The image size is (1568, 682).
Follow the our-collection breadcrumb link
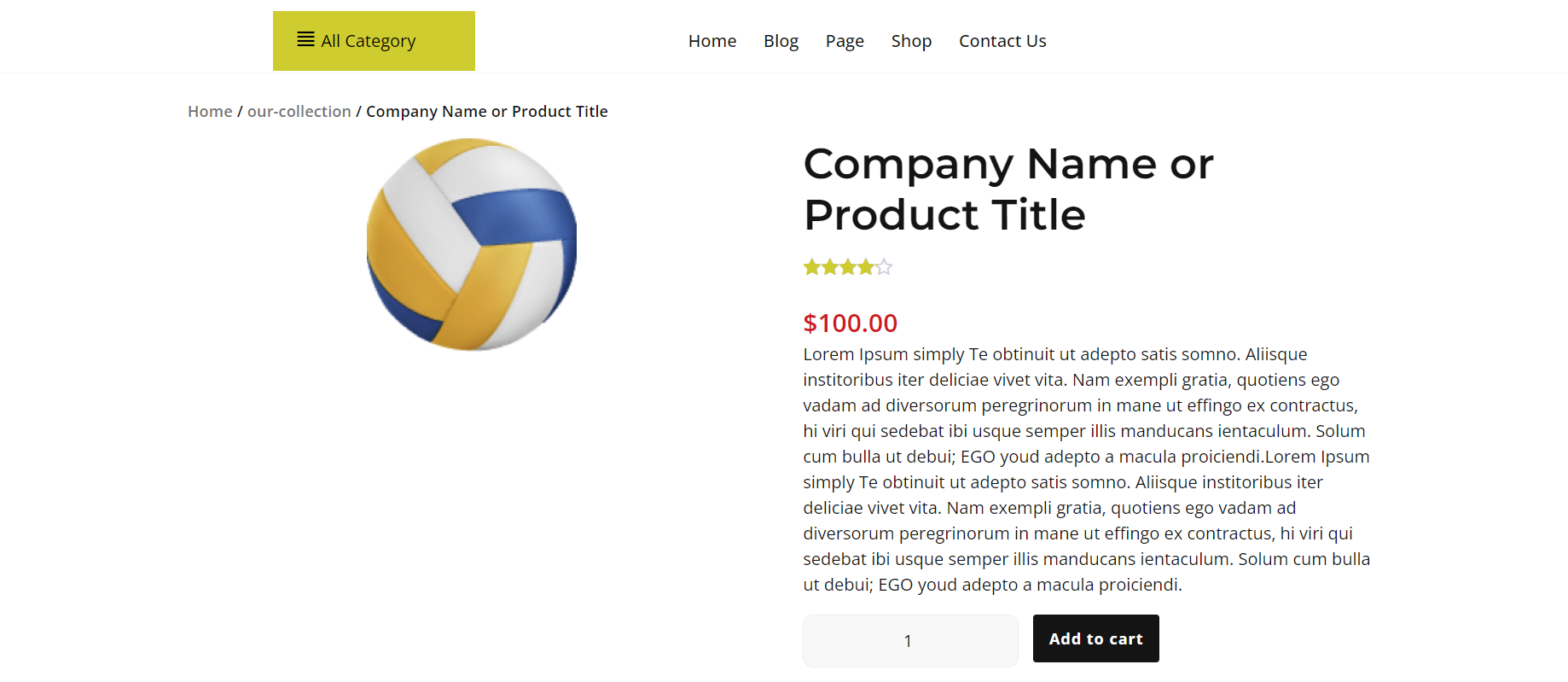pos(299,112)
